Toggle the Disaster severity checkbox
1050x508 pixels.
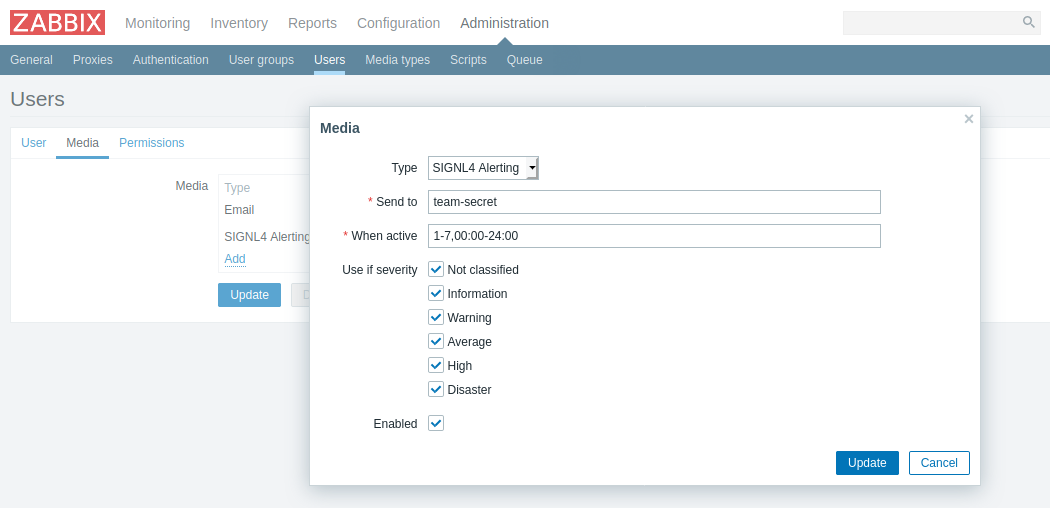[x=436, y=389]
